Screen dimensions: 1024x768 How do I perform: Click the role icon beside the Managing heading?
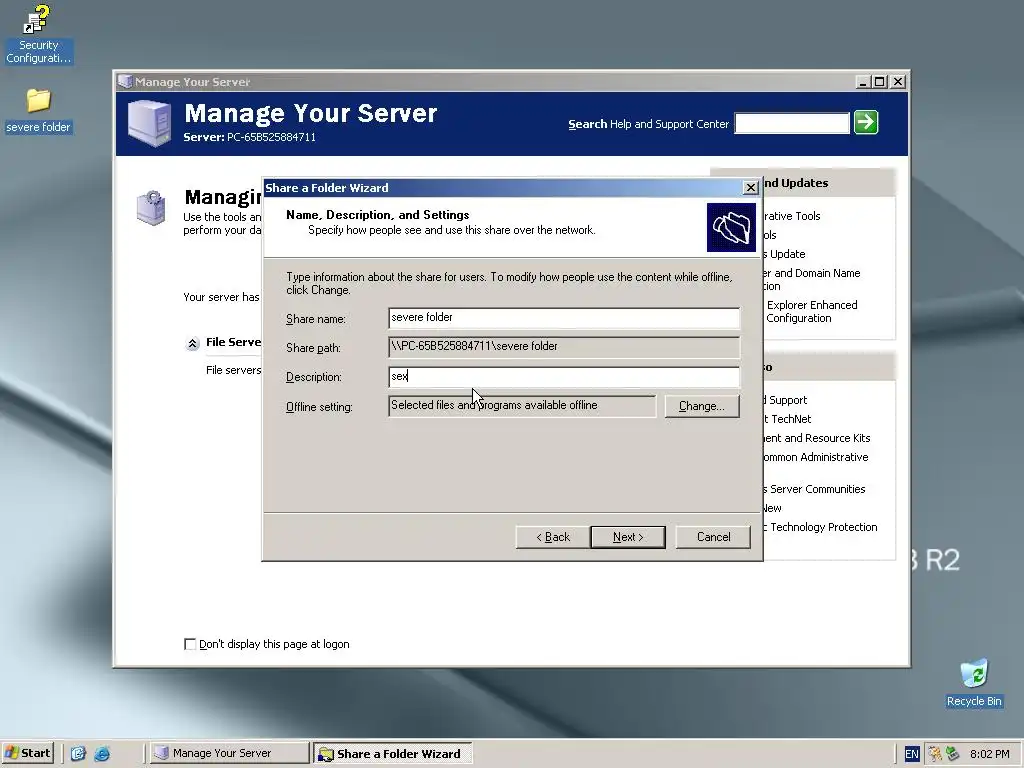point(151,208)
